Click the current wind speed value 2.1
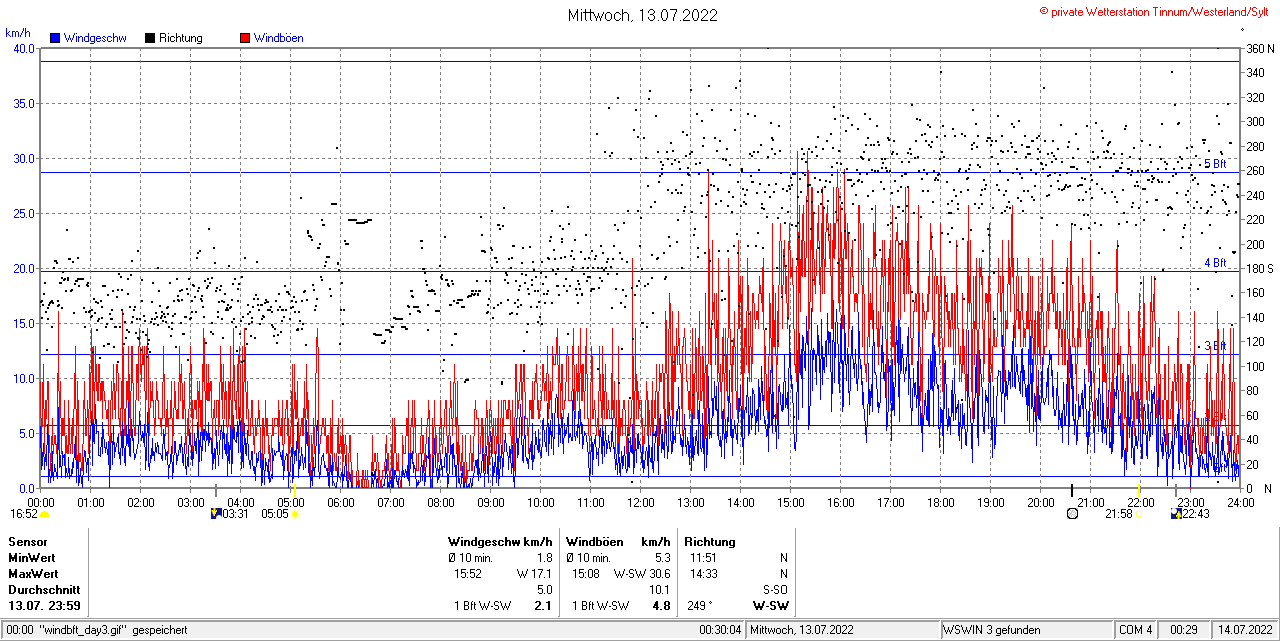This screenshot has height=641, width=1280. click(543, 605)
